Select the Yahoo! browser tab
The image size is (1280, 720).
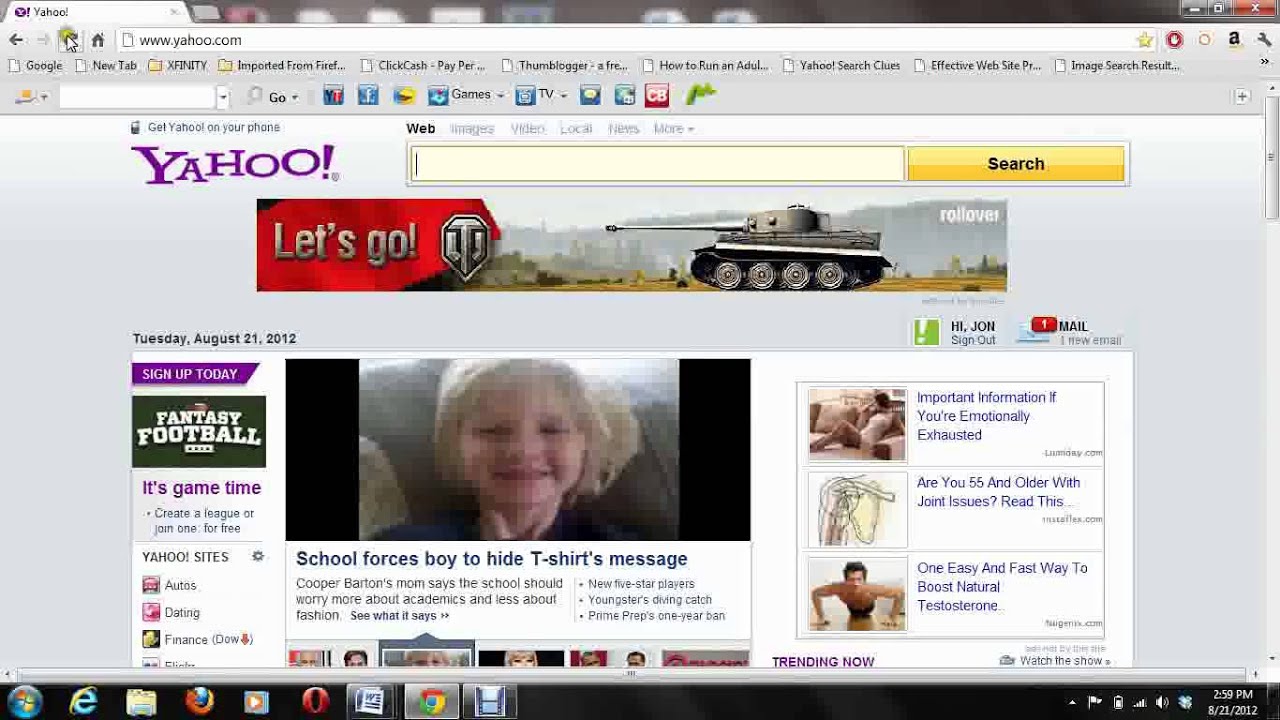(97, 12)
